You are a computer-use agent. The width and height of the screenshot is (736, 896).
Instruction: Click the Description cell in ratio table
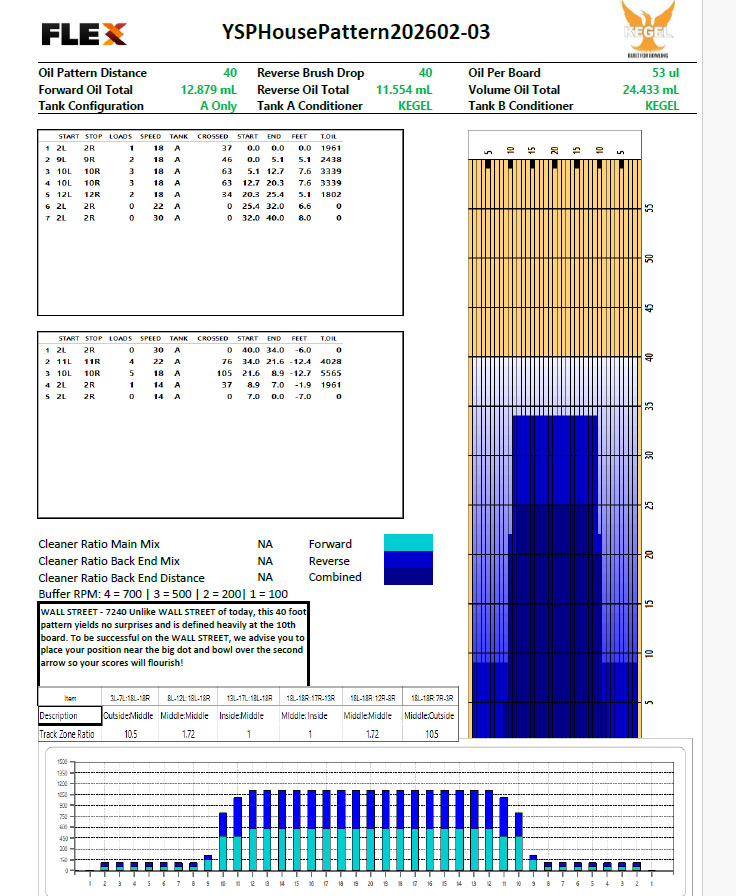pos(70,716)
